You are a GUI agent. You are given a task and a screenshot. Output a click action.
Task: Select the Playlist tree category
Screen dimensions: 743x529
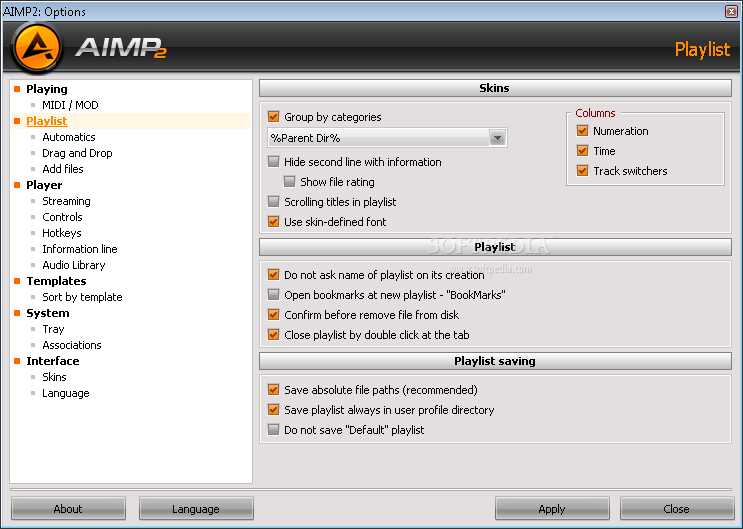click(x=46, y=121)
